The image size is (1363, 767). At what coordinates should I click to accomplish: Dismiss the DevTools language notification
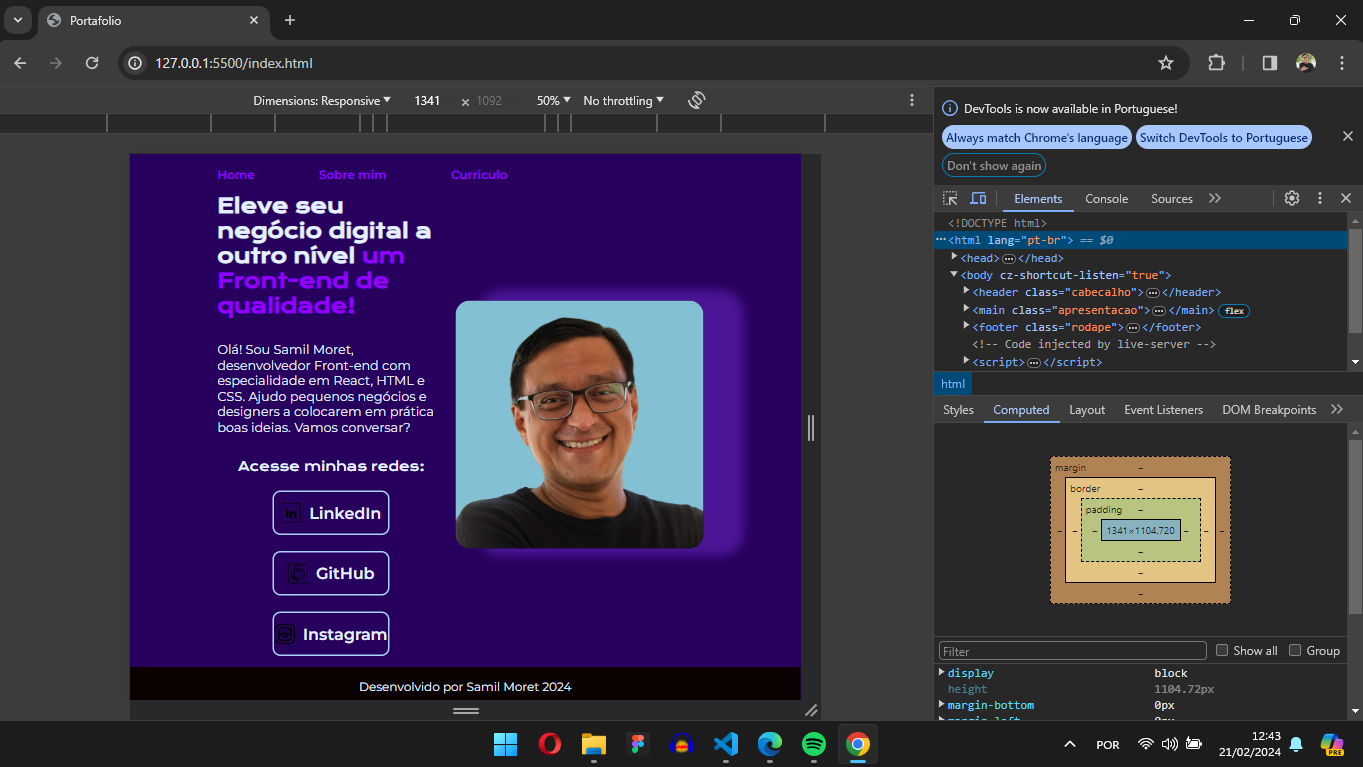click(x=1347, y=136)
